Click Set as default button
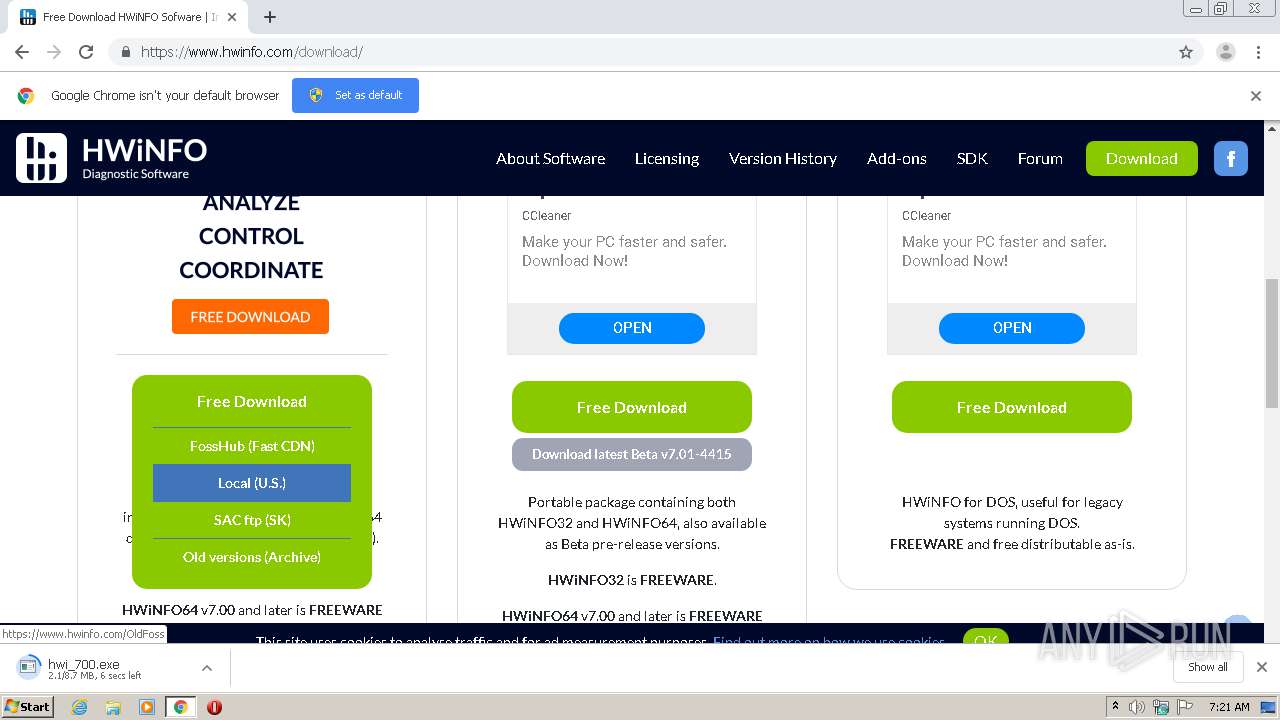1280x720 pixels. (355, 95)
